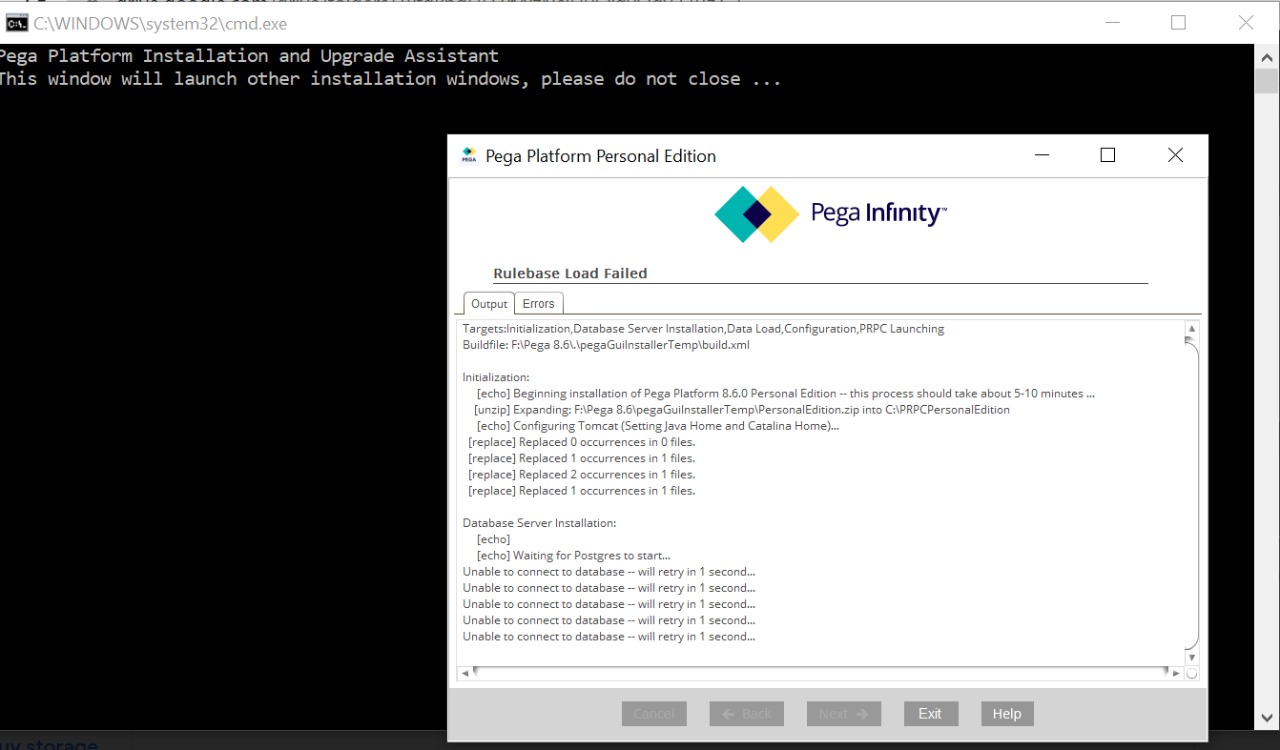Select the 'Rulebase Load Failed' heading text

tap(570, 272)
